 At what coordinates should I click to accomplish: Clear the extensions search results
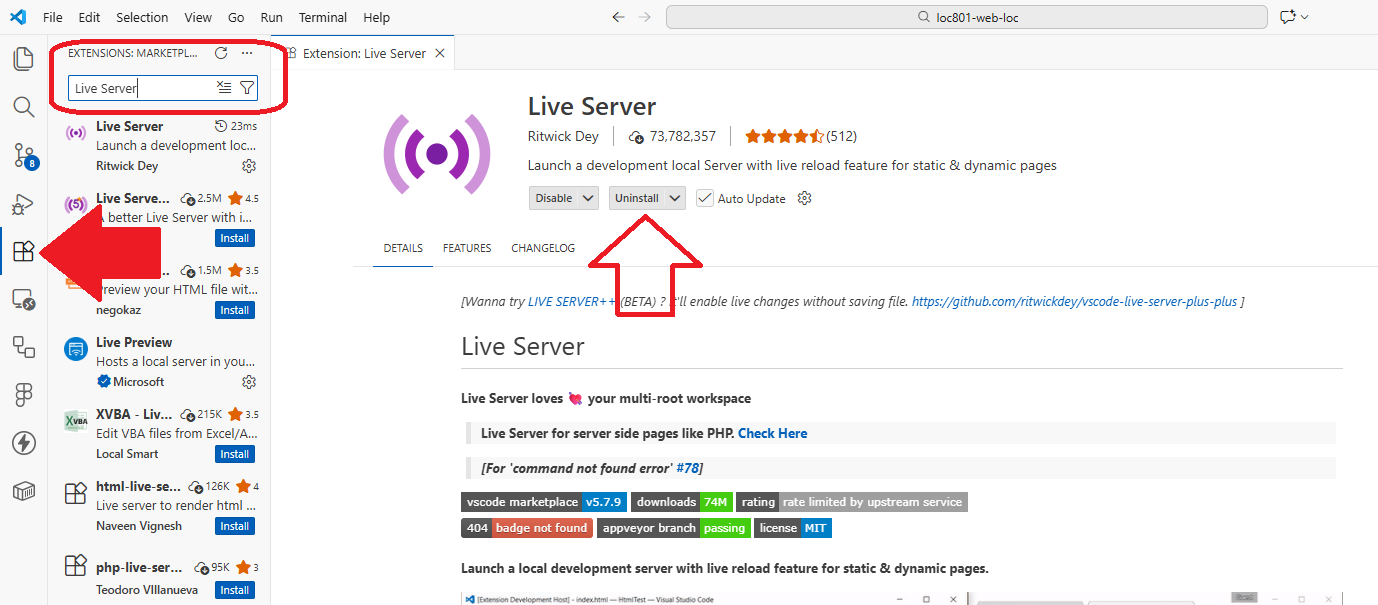(224, 88)
